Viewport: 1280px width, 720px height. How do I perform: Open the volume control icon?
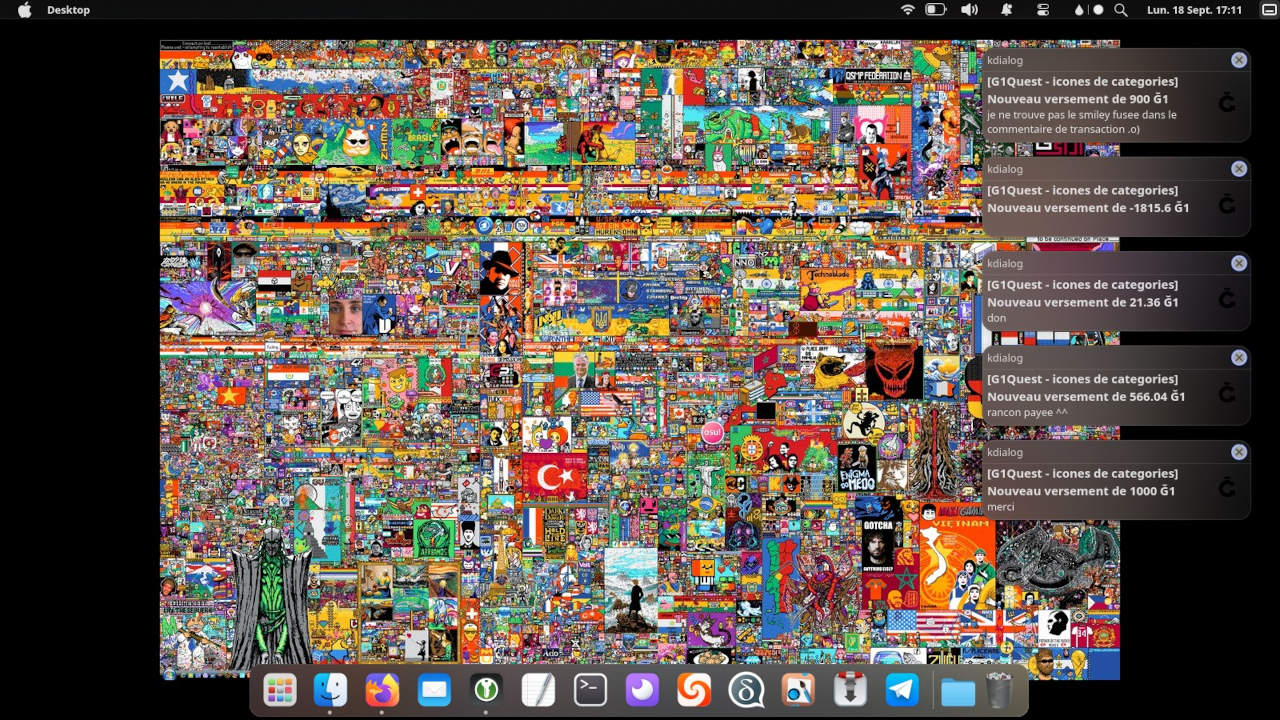(969, 9)
